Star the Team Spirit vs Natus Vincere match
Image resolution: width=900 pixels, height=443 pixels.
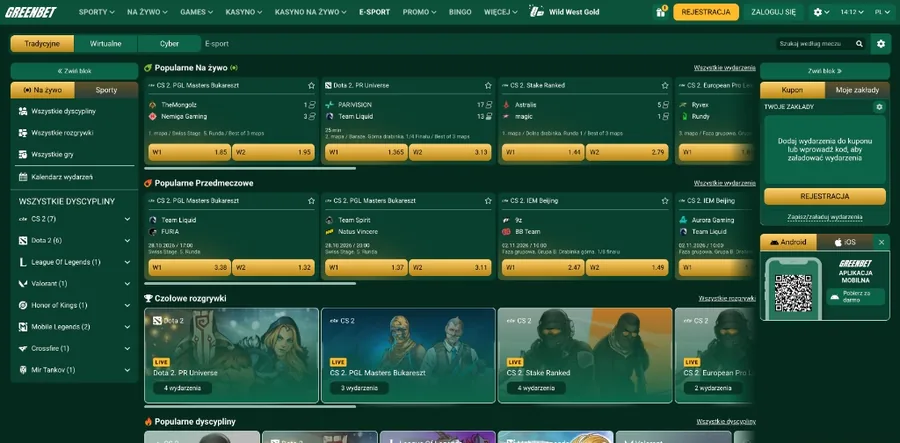tap(488, 201)
